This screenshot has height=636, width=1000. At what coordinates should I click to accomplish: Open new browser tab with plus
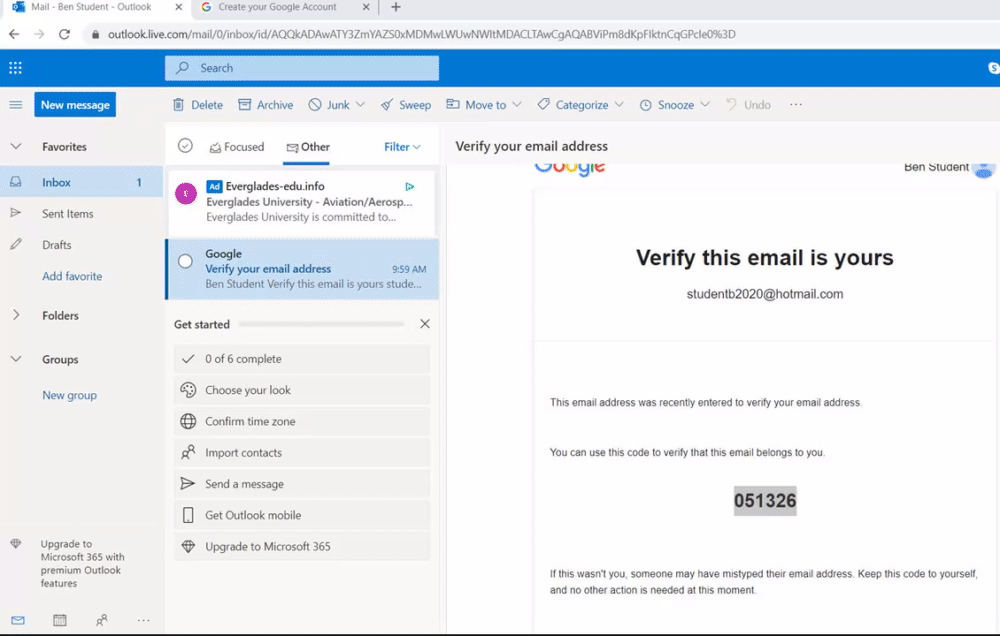[x=395, y=7]
